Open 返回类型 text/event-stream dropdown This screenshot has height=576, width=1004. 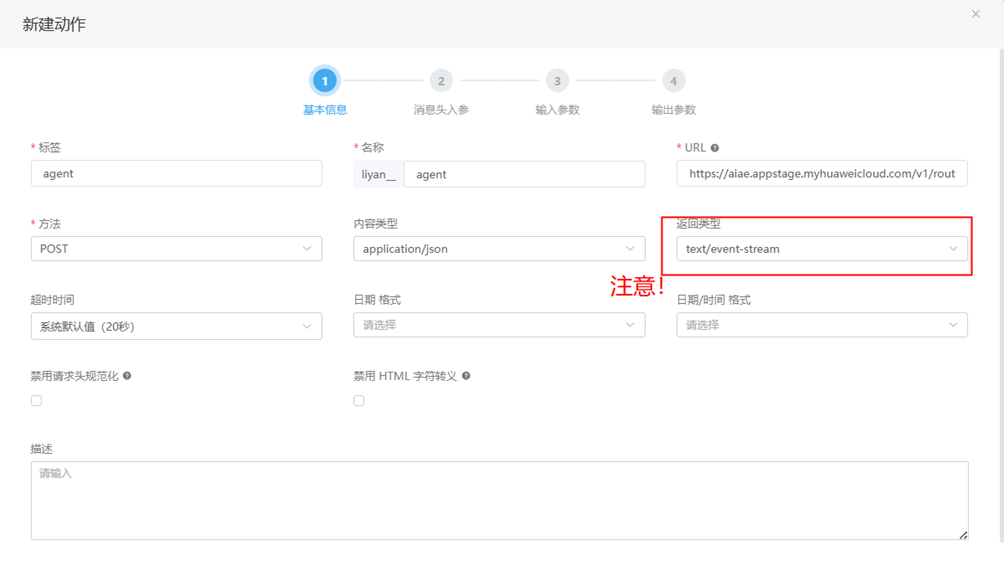(x=821, y=249)
